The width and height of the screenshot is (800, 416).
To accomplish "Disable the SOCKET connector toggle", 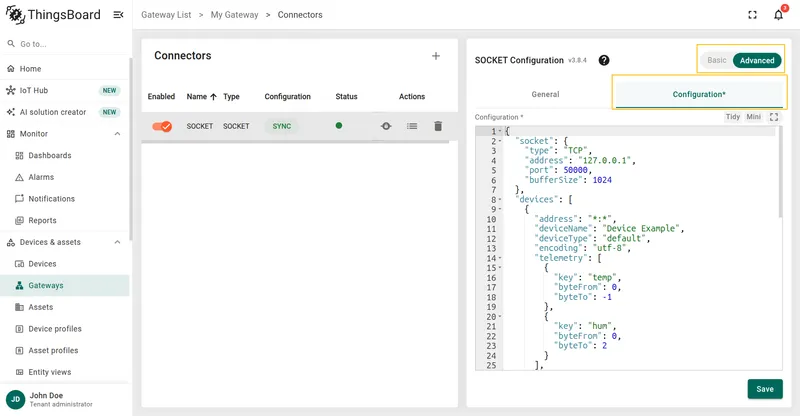I will (162, 126).
